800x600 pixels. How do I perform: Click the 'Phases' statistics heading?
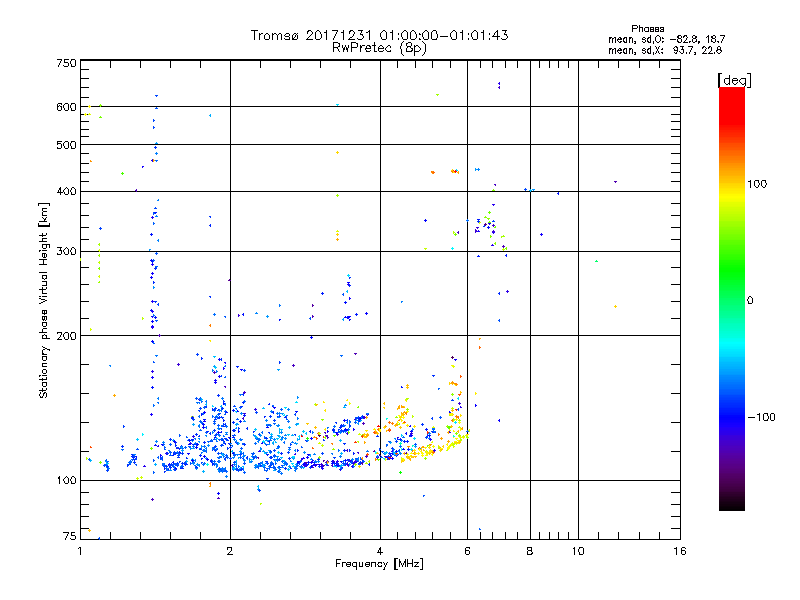pos(647,29)
